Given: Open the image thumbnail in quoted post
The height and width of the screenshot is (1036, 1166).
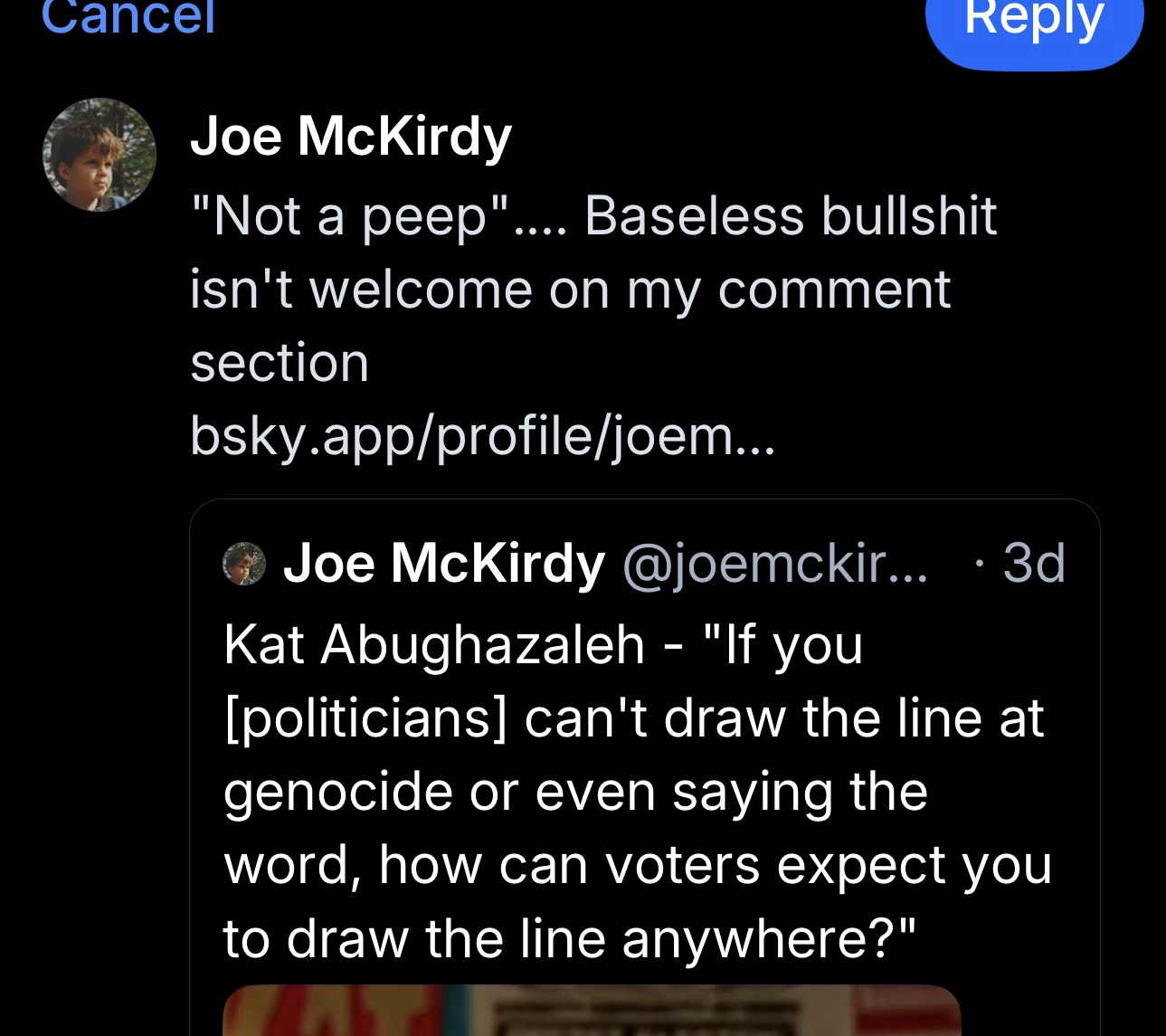Looking at the screenshot, I should [591, 1010].
